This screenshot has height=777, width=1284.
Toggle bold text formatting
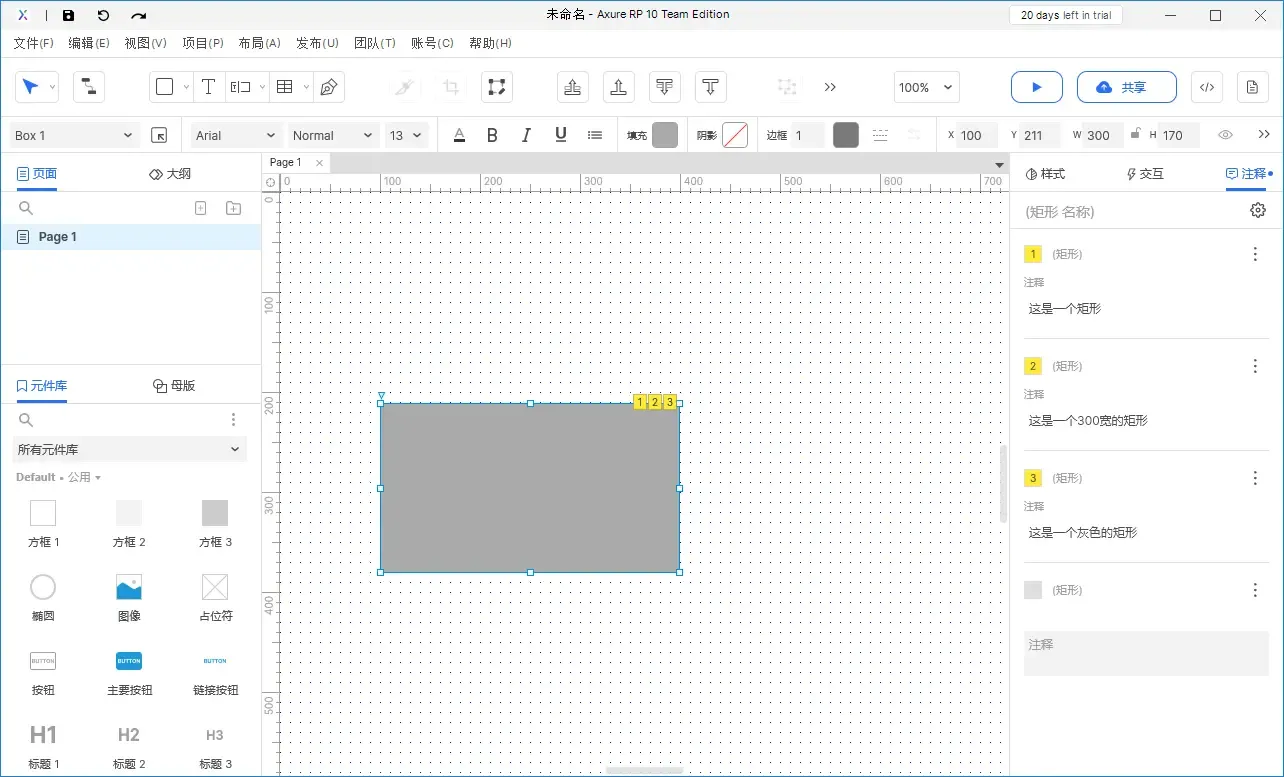(492, 135)
